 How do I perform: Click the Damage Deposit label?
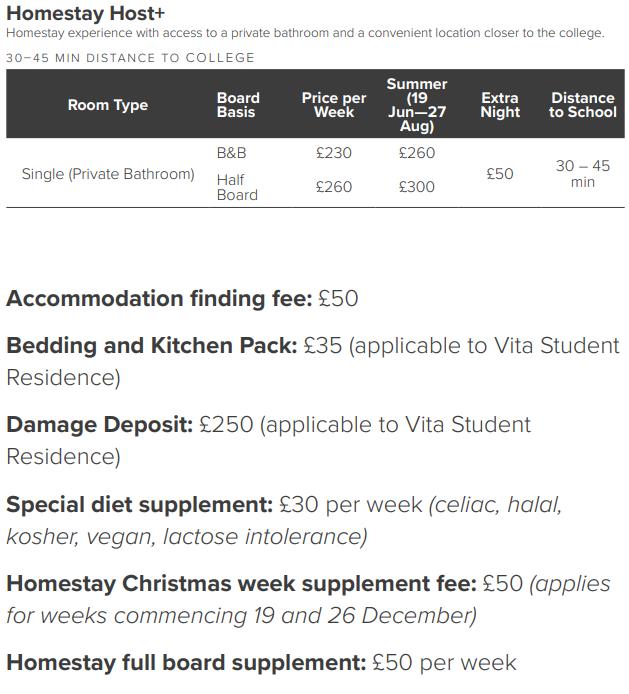click(x=100, y=424)
